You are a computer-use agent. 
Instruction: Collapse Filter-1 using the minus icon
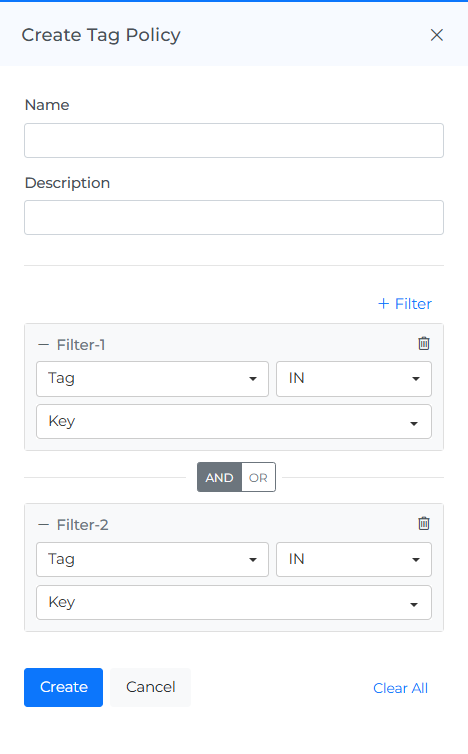click(x=44, y=345)
